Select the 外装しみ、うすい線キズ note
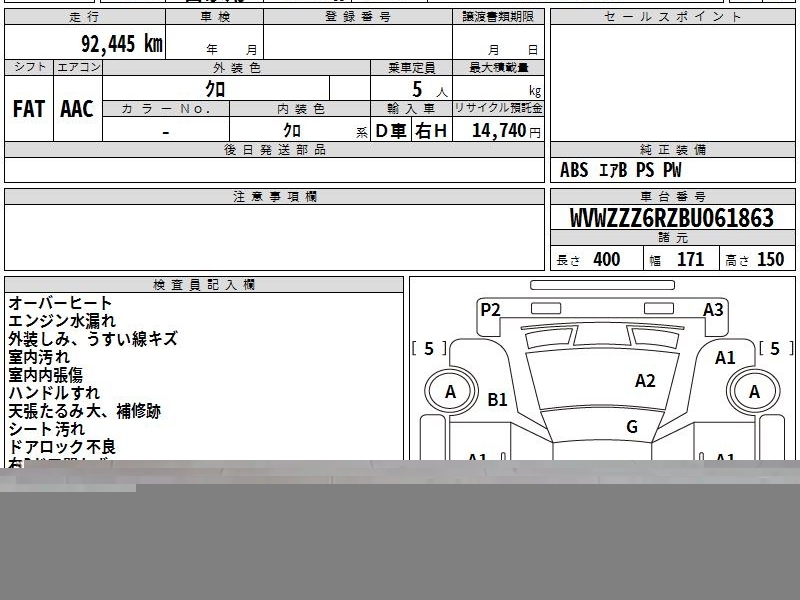This screenshot has height=600, width=800. [x=93, y=339]
